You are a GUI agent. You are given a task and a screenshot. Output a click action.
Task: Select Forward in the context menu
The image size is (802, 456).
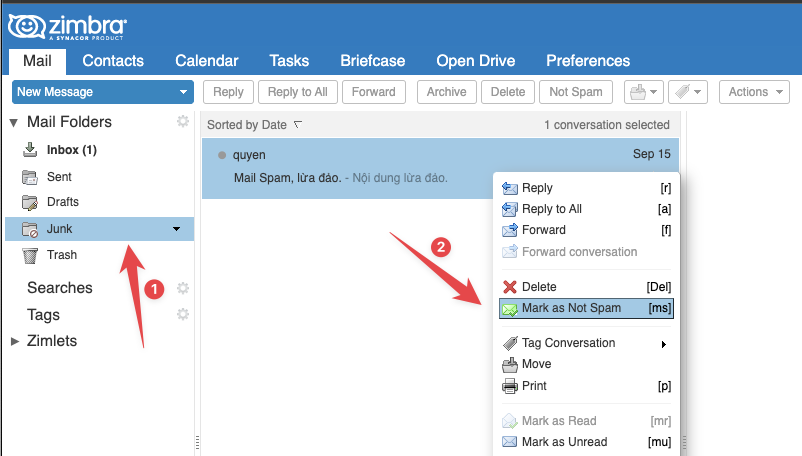pyautogui.click(x=586, y=230)
